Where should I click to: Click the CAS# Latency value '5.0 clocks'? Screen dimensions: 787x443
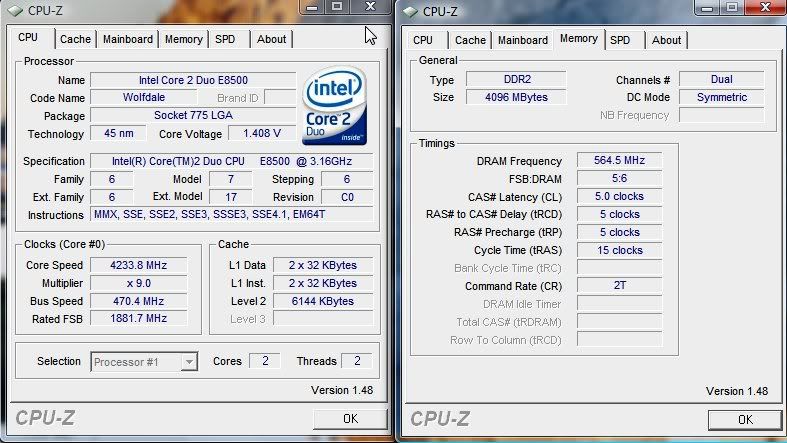[619, 196]
